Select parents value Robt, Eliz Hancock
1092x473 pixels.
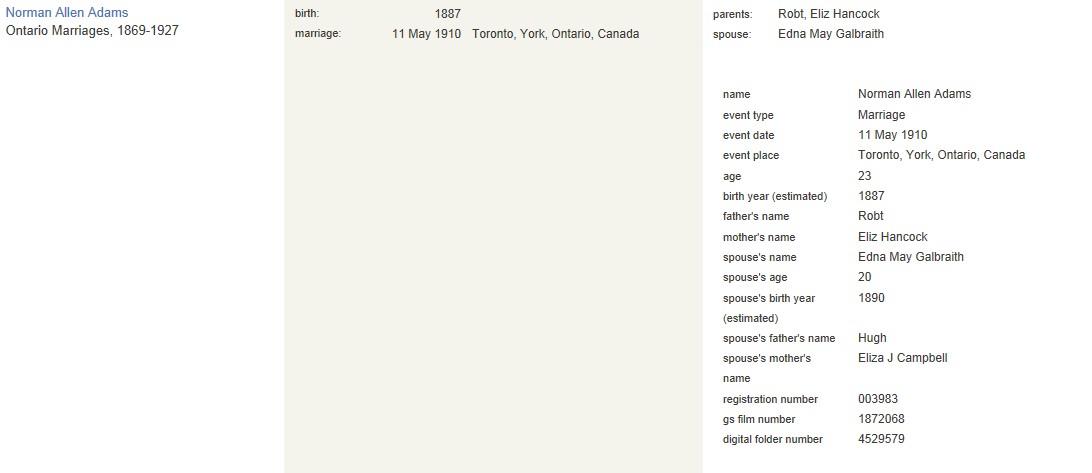(829, 13)
